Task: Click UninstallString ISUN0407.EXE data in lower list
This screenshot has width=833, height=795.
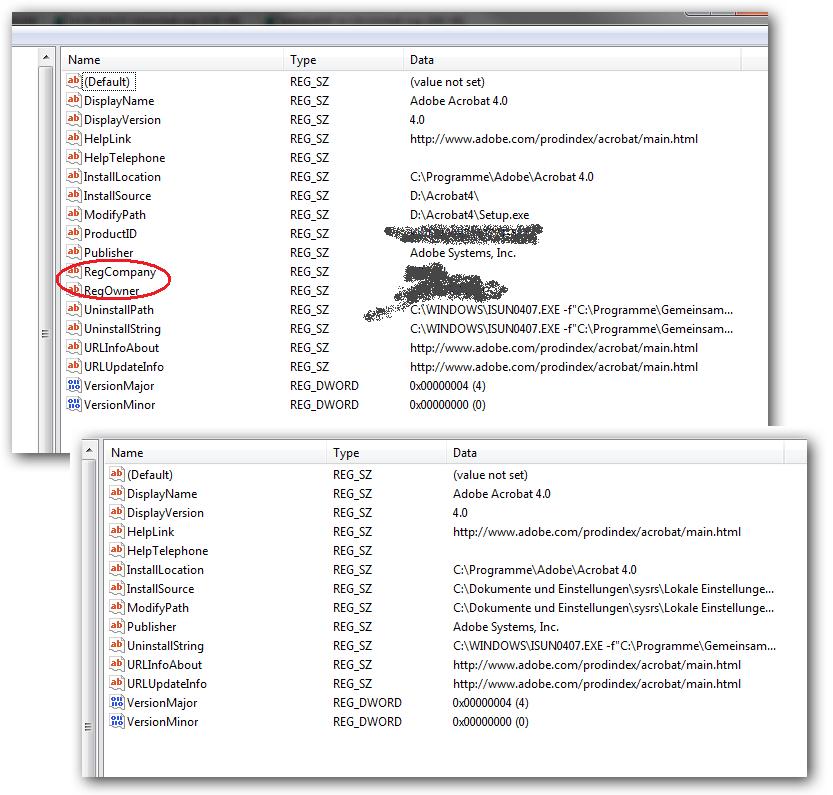Action: click(x=614, y=646)
